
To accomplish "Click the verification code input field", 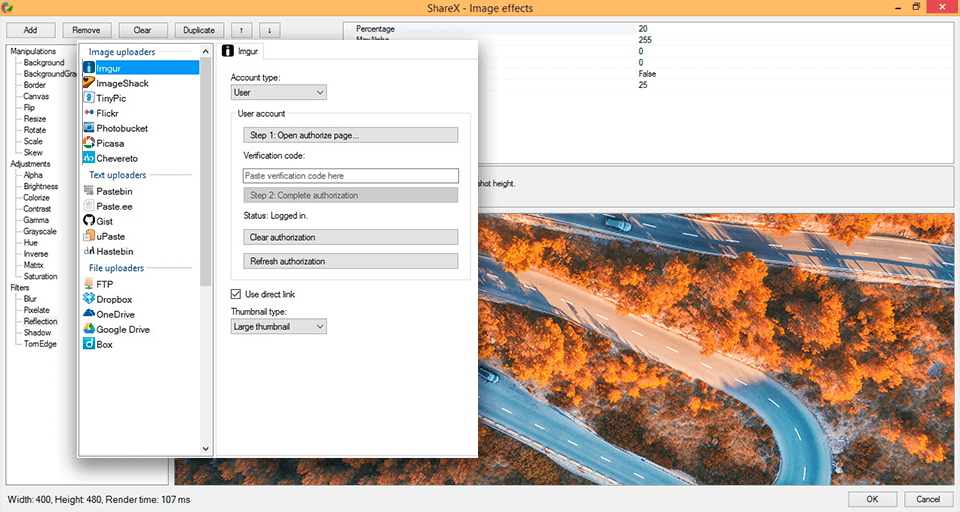I will pyautogui.click(x=350, y=176).
